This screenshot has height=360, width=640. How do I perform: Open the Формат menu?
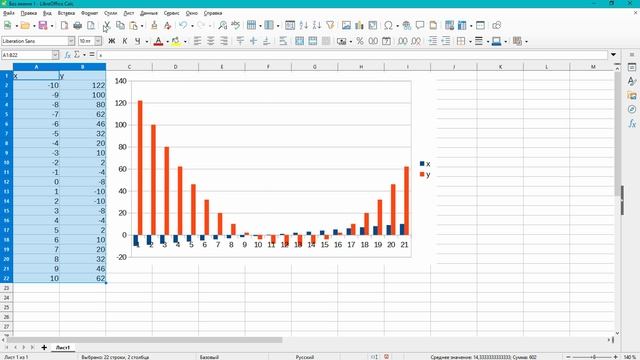click(x=89, y=13)
